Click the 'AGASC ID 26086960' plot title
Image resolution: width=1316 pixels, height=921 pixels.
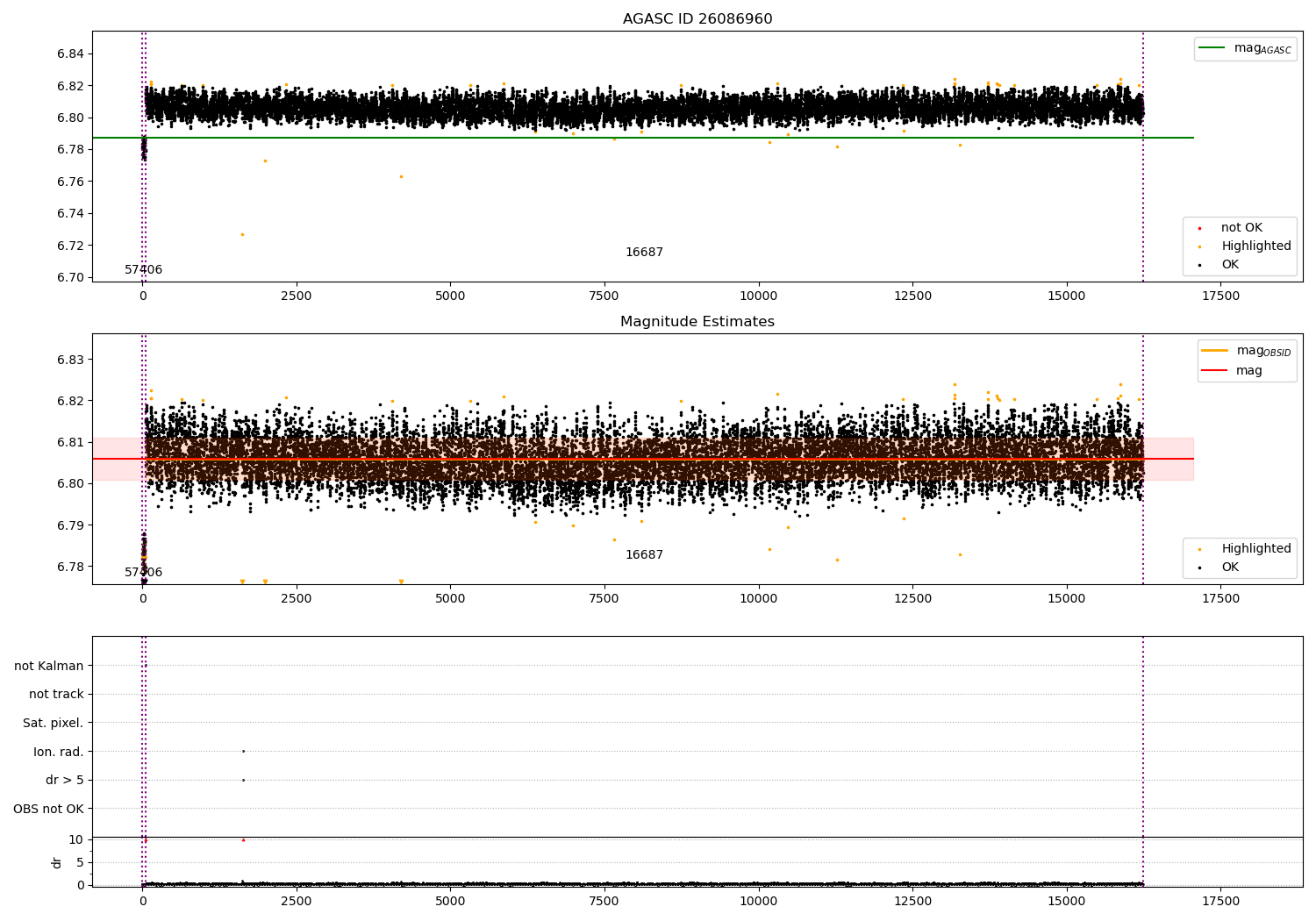697,19
